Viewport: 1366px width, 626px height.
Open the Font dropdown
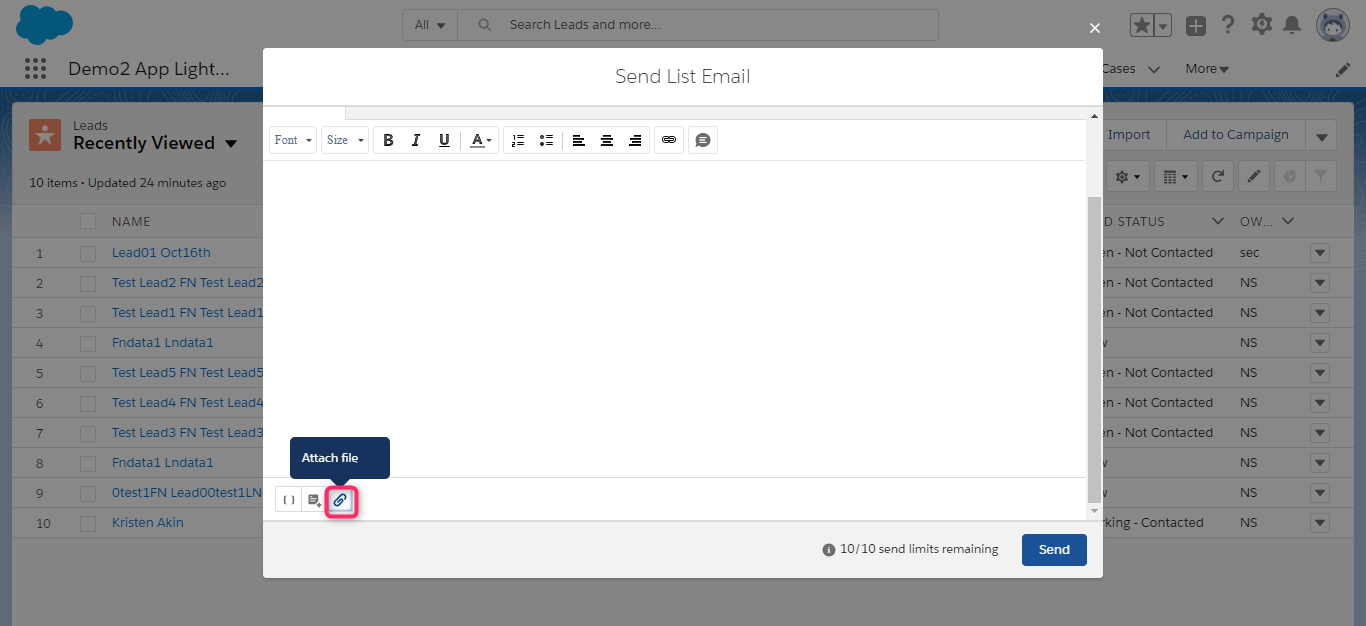tap(293, 140)
